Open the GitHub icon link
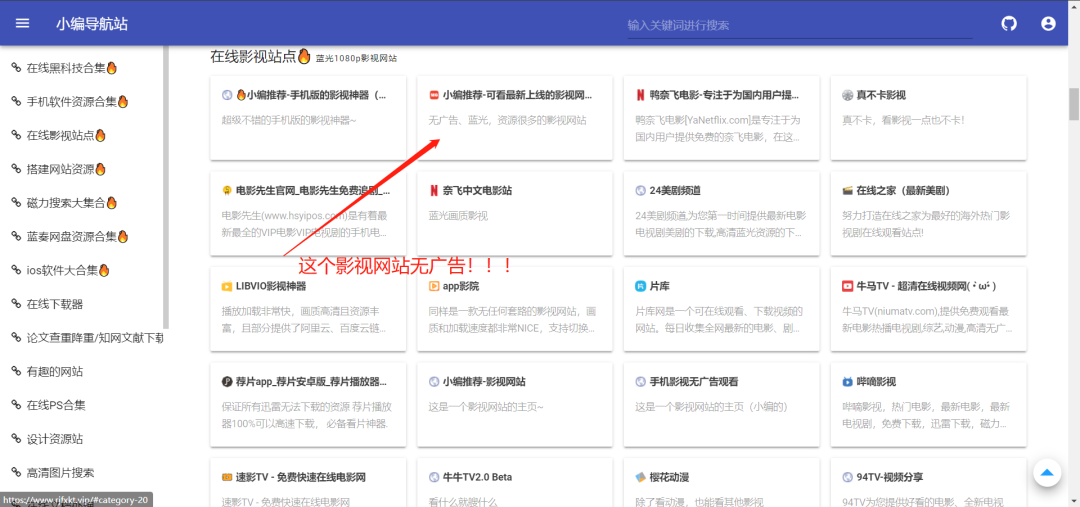This screenshot has height=507, width=1080. pyautogui.click(x=1008, y=23)
